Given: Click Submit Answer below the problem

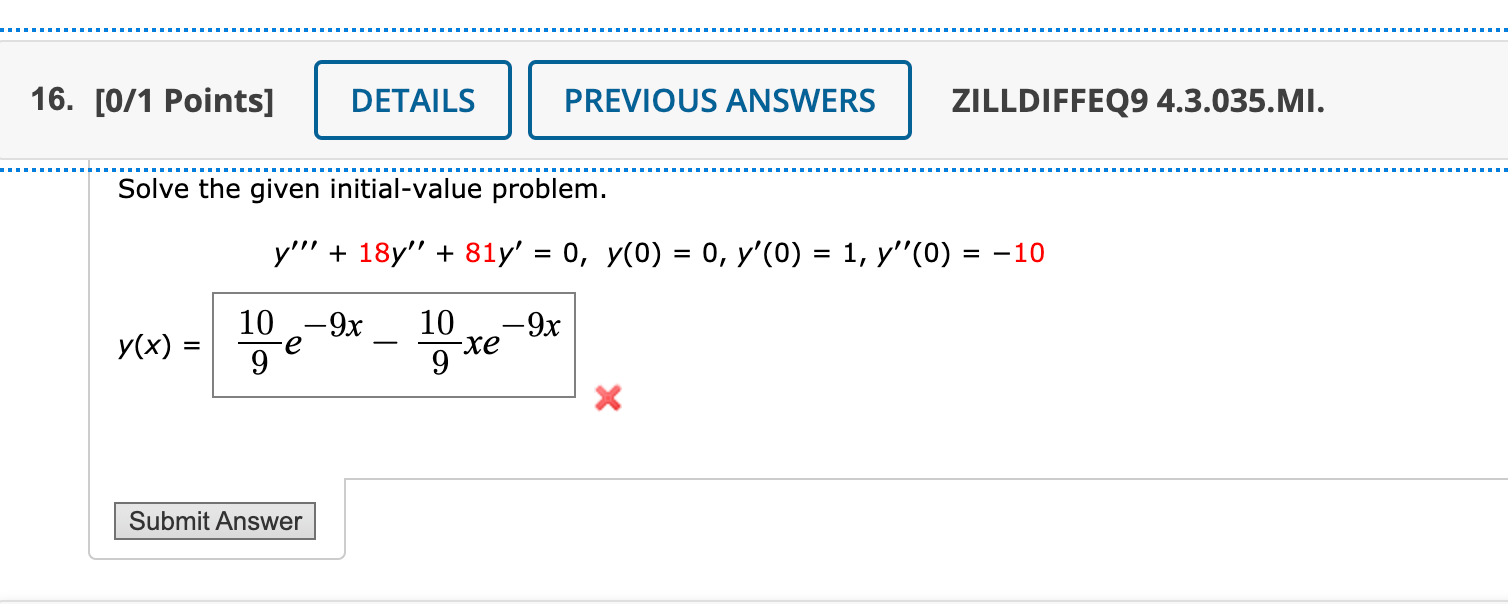Looking at the screenshot, I should click(214, 520).
